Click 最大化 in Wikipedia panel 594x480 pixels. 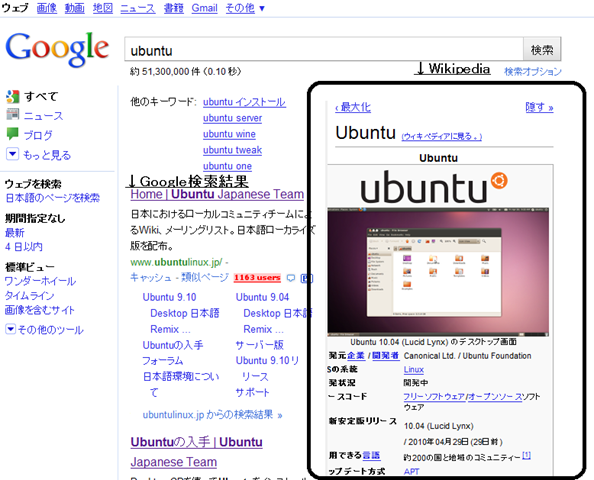coord(353,107)
